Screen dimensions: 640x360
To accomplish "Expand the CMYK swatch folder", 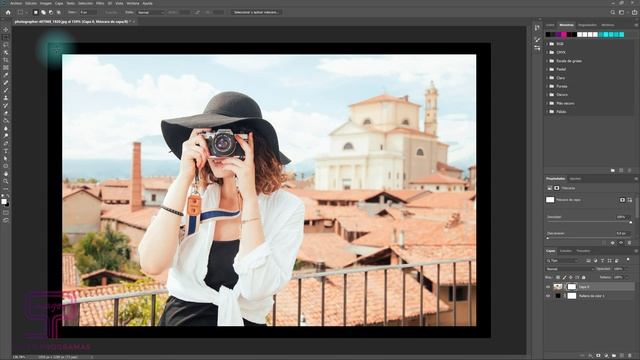I will point(547,52).
